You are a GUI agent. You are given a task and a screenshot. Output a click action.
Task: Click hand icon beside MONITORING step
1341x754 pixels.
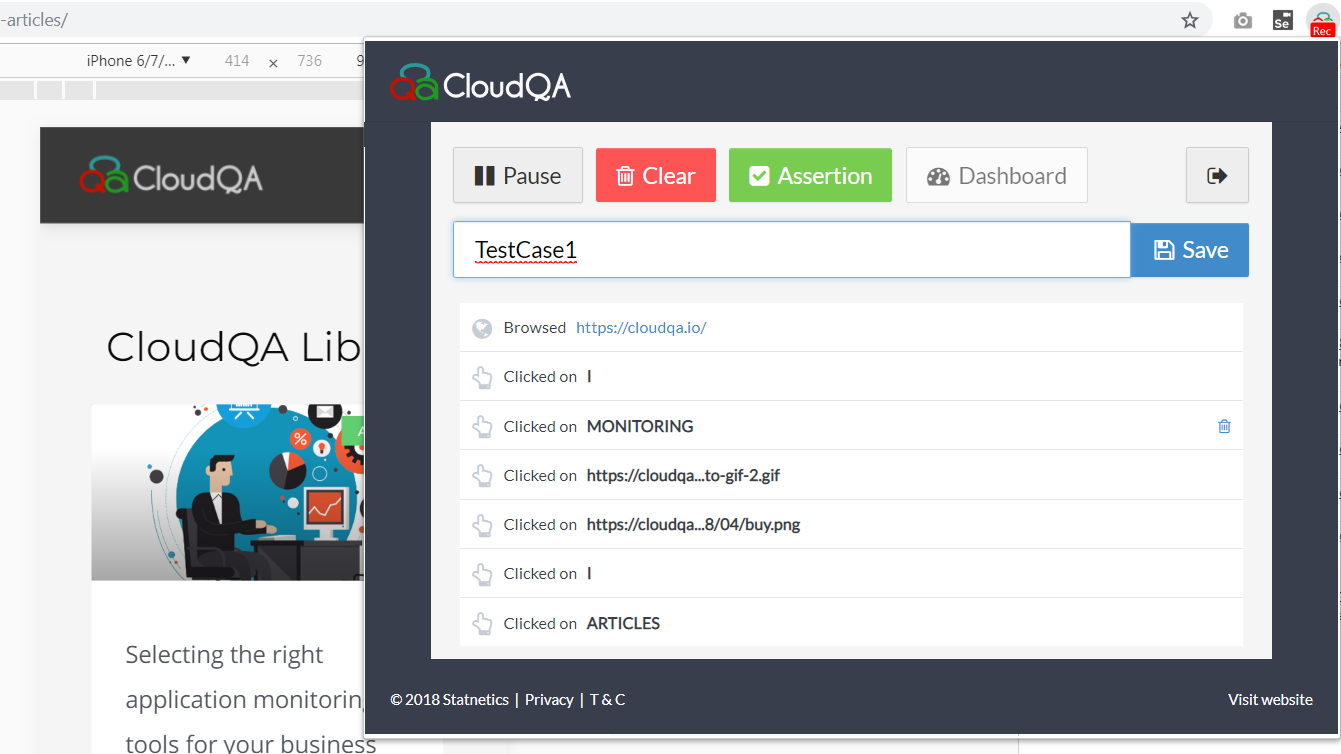click(x=482, y=426)
